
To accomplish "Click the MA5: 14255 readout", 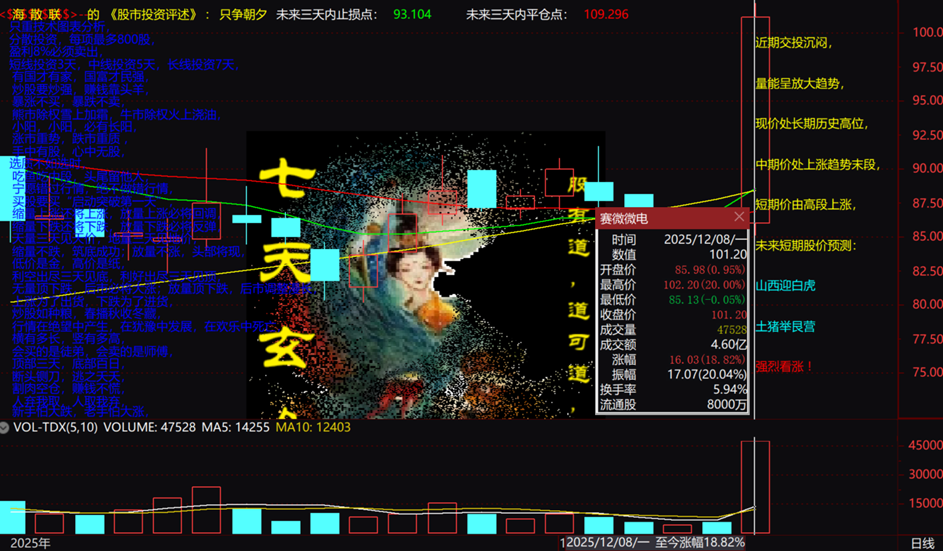I will pyautogui.click(x=235, y=427).
